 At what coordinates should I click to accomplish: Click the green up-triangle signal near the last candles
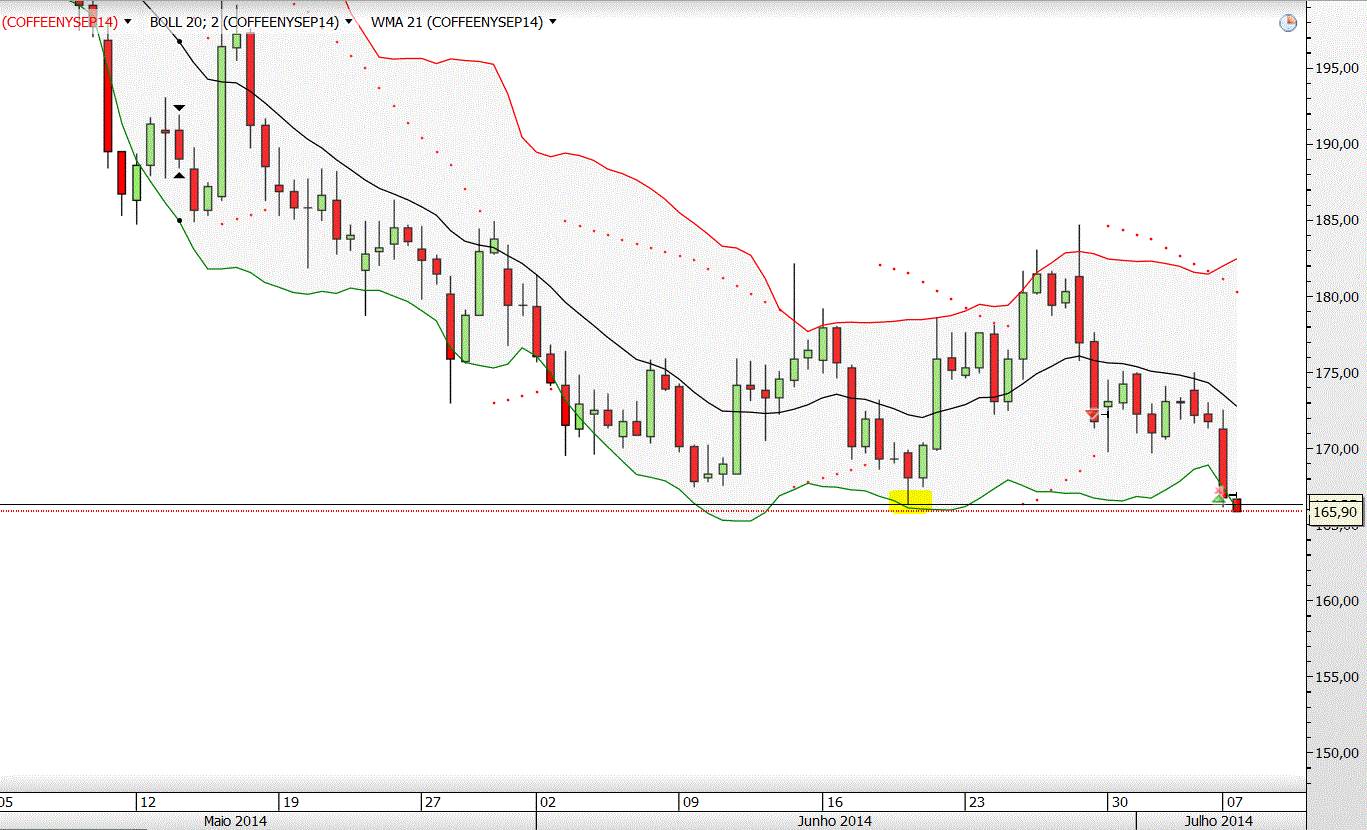(x=1218, y=497)
